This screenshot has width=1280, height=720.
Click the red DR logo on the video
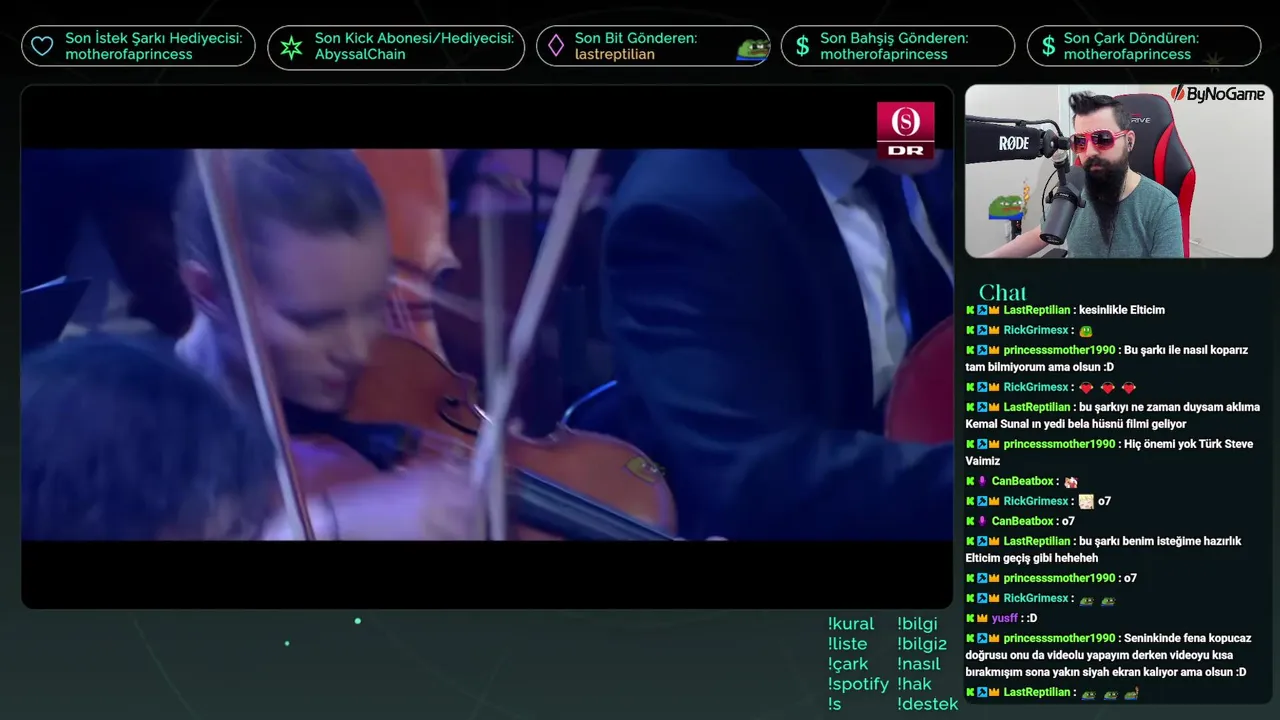coord(905,130)
